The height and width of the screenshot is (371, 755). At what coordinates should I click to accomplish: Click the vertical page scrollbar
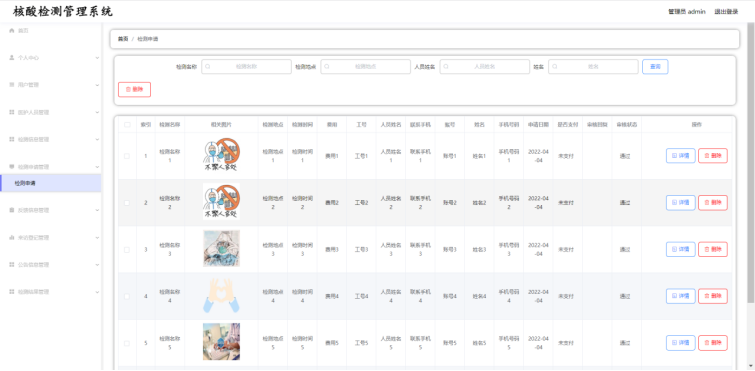point(751,164)
